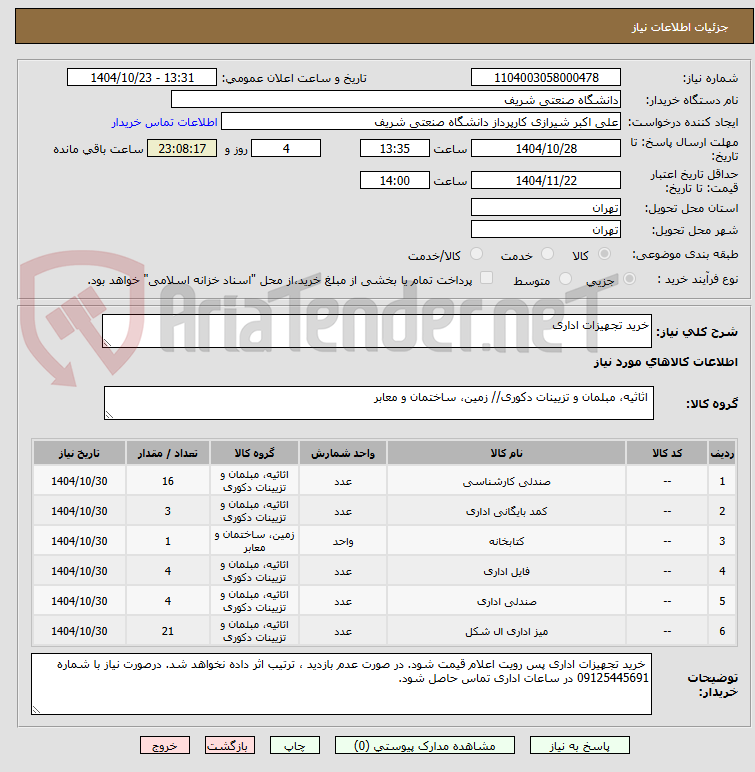Click the ردیف column header
Image resolution: width=755 pixels, height=772 pixels.
pos(722,453)
